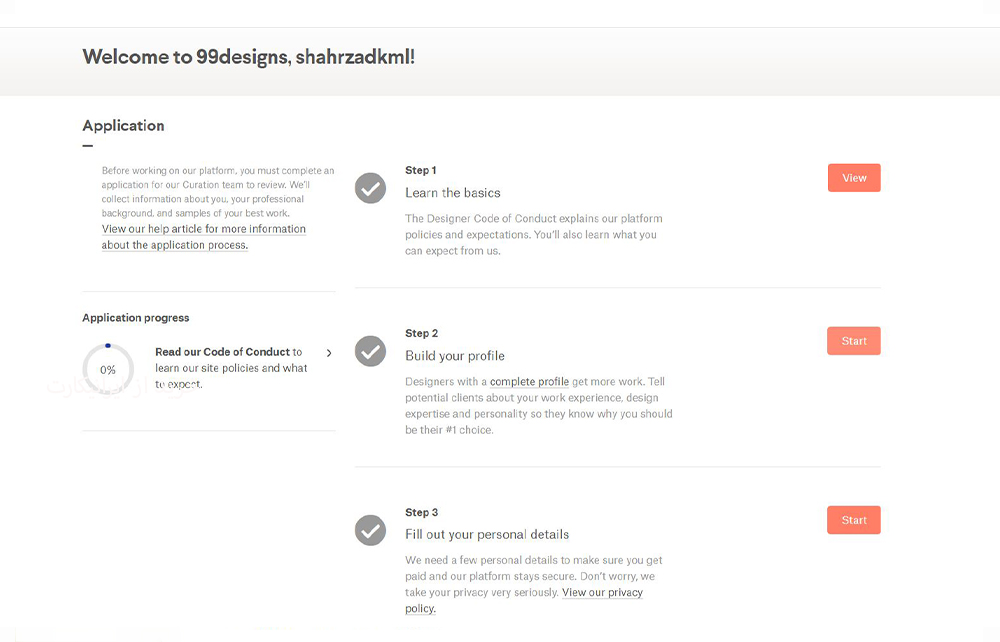Click the Step 3 checkmark circle icon
The width and height of the screenshot is (1000, 642).
(x=371, y=530)
